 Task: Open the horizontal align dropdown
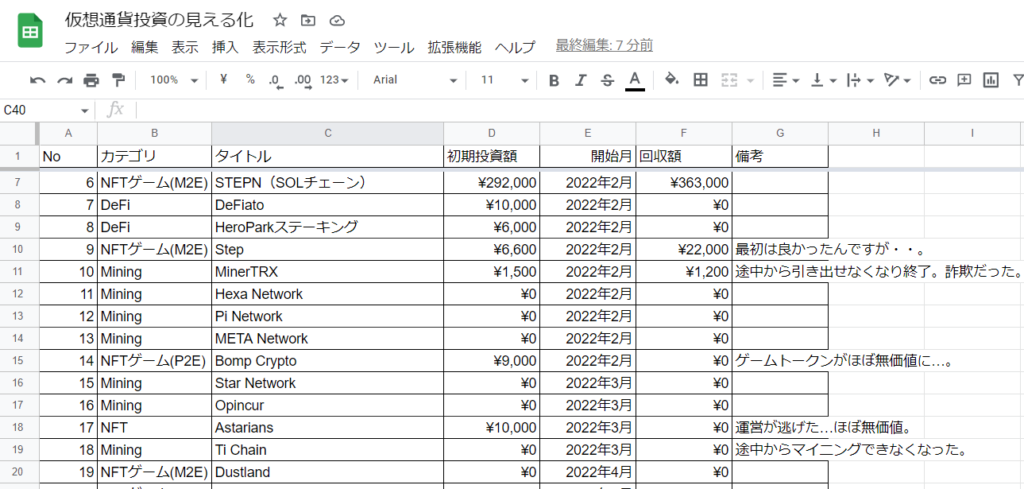click(786, 80)
